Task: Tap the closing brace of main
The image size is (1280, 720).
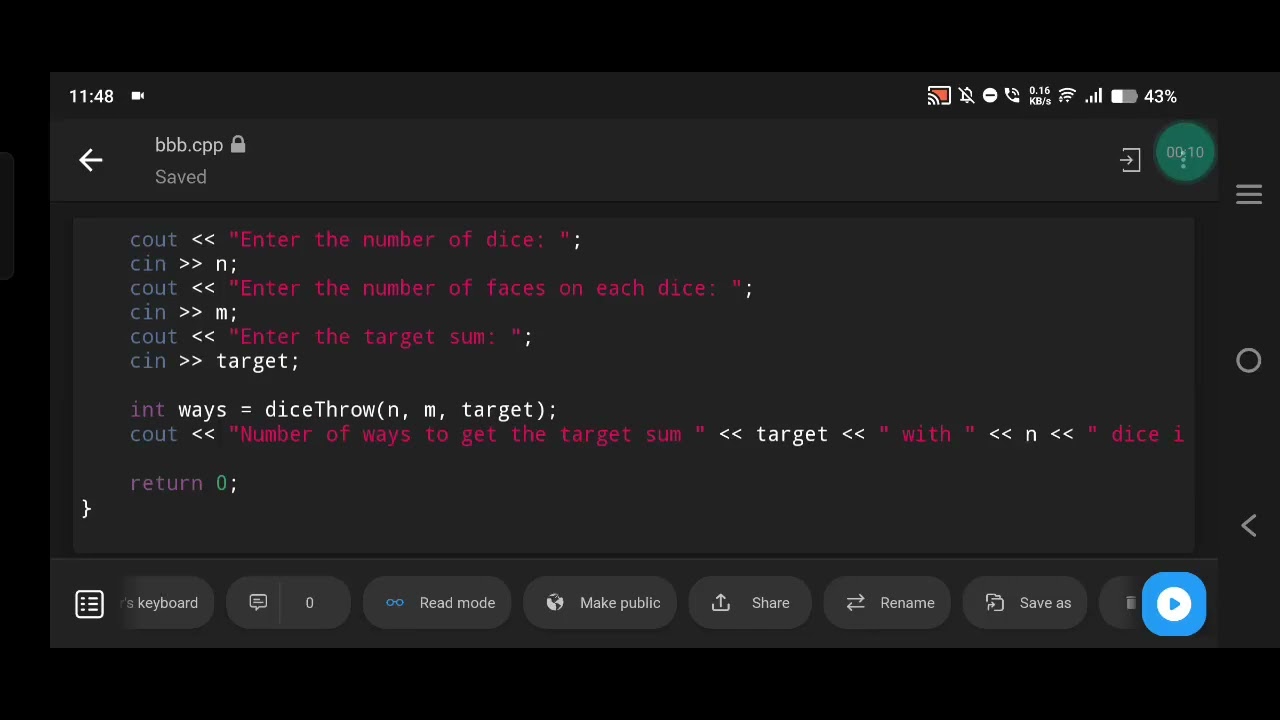Action: [86, 508]
